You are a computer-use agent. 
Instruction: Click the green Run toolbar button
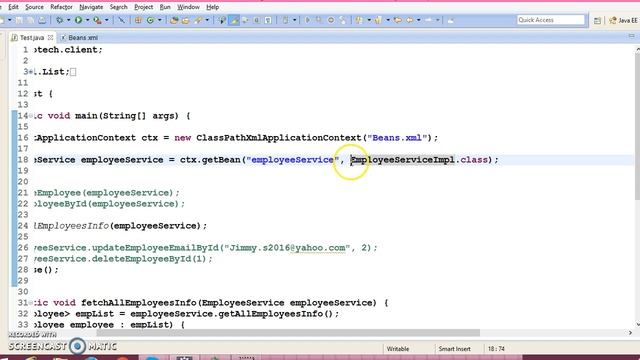tap(78, 20)
